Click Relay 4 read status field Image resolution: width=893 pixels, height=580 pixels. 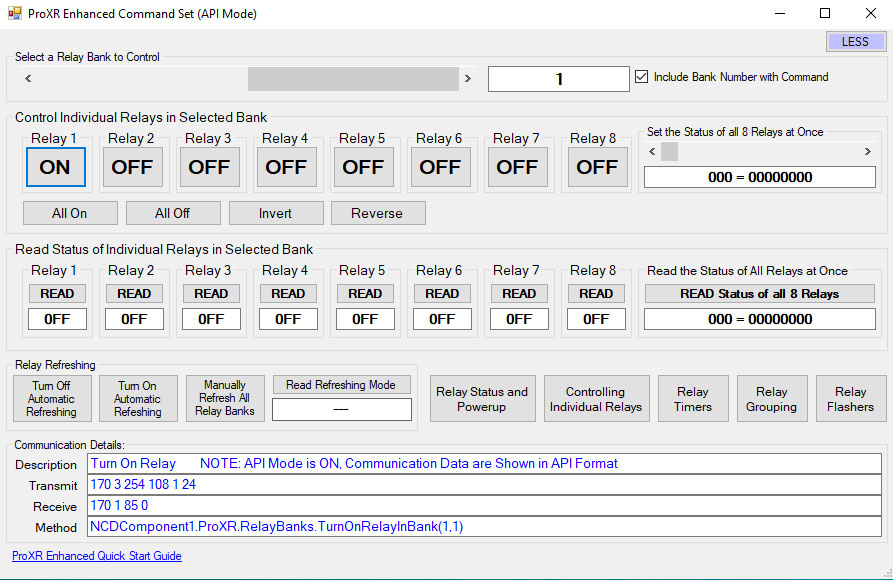[x=288, y=319]
